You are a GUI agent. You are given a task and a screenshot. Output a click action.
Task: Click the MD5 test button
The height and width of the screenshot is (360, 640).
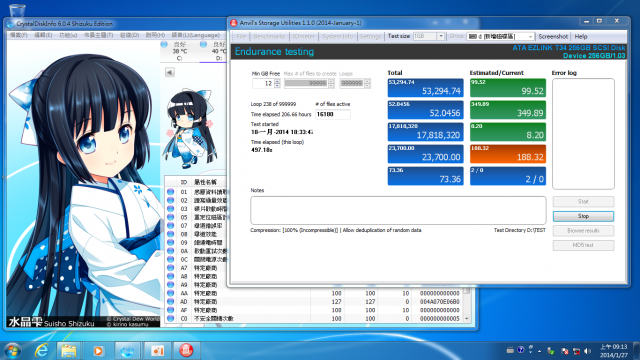click(x=583, y=245)
